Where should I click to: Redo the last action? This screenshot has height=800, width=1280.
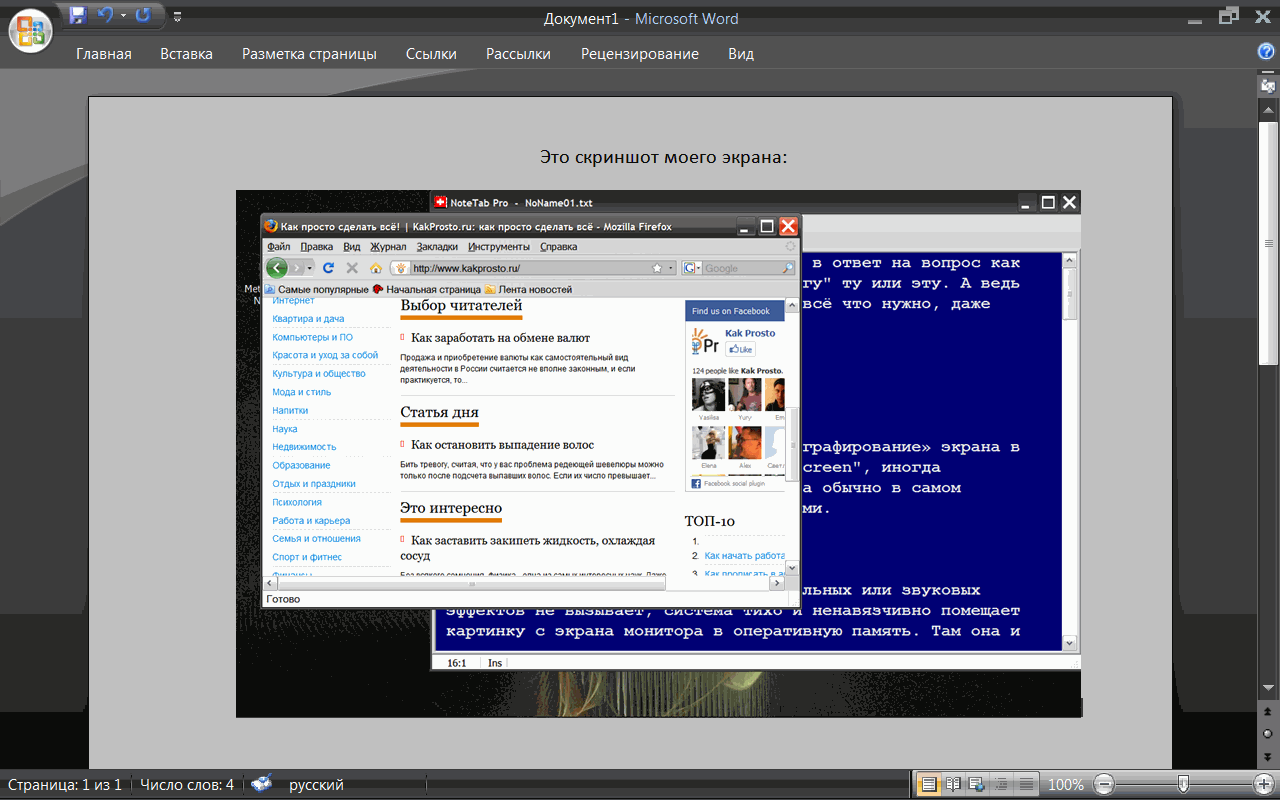(x=143, y=15)
